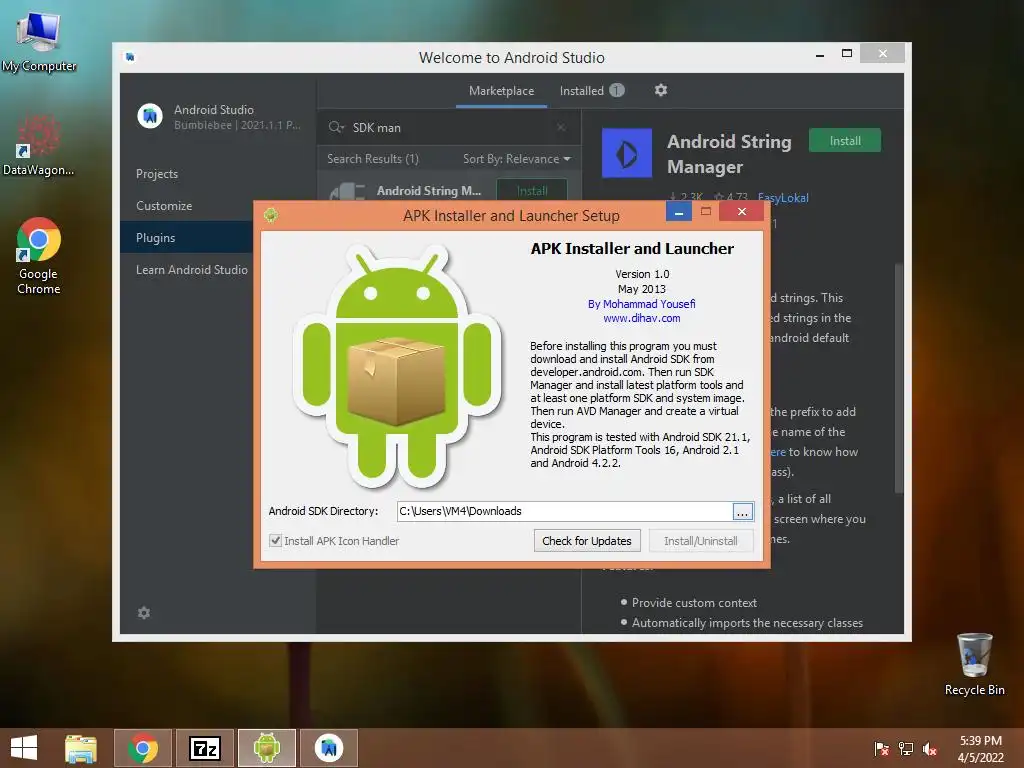Select Plugins in the sidebar
Screen dimensions: 1024x768
tap(186, 238)
